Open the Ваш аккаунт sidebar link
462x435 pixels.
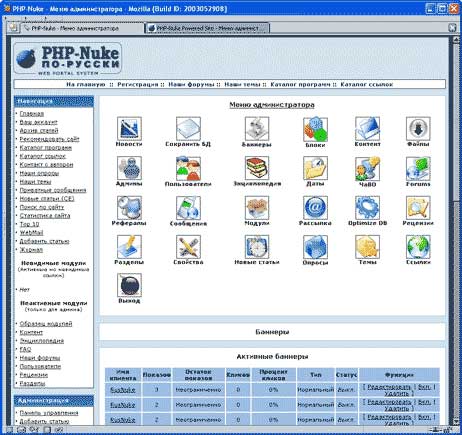pyautogui.click(x=38, y=122)
